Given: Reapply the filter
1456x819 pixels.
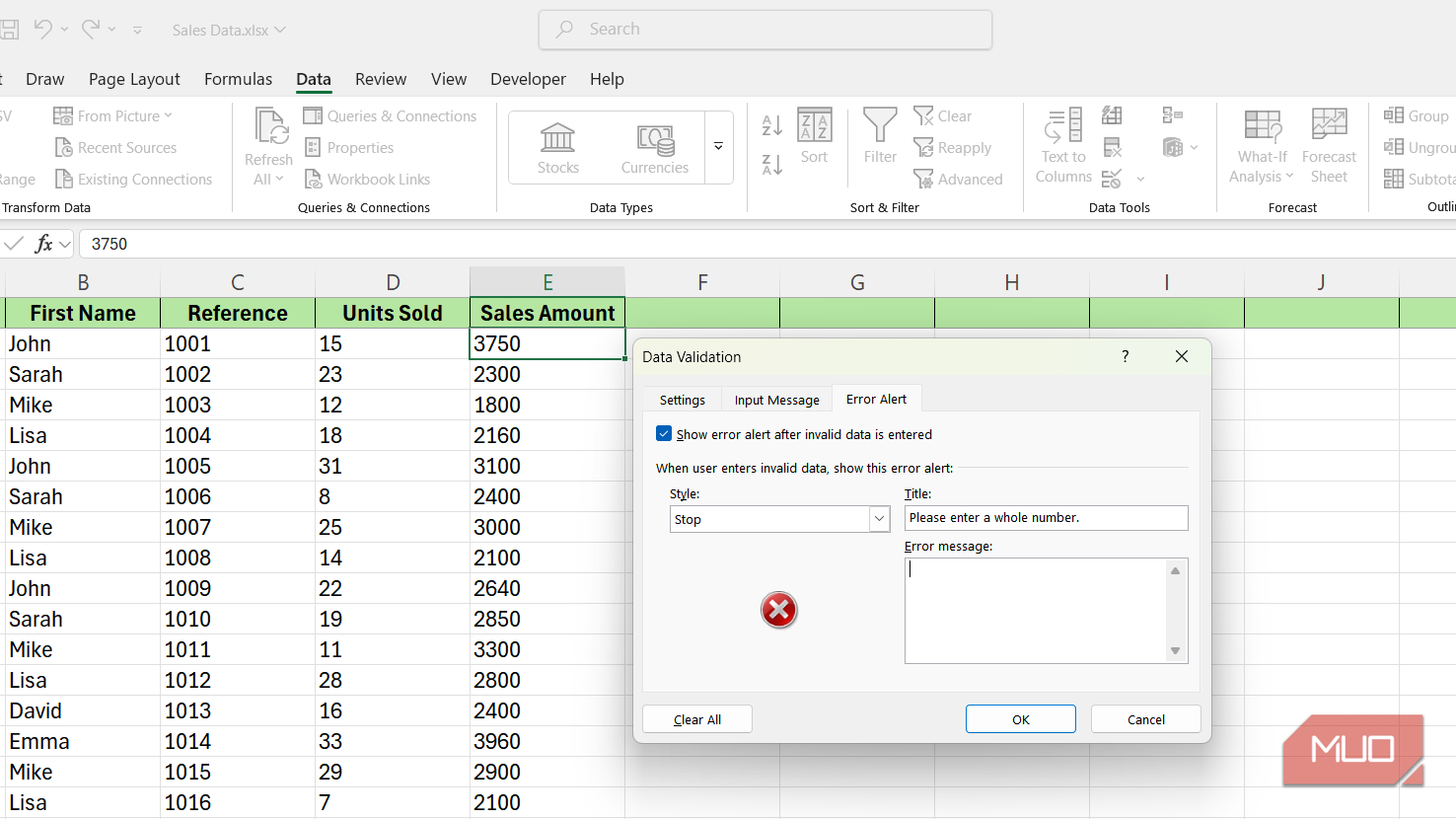Looking at the screenshot, I should click(x=952, y=147).
